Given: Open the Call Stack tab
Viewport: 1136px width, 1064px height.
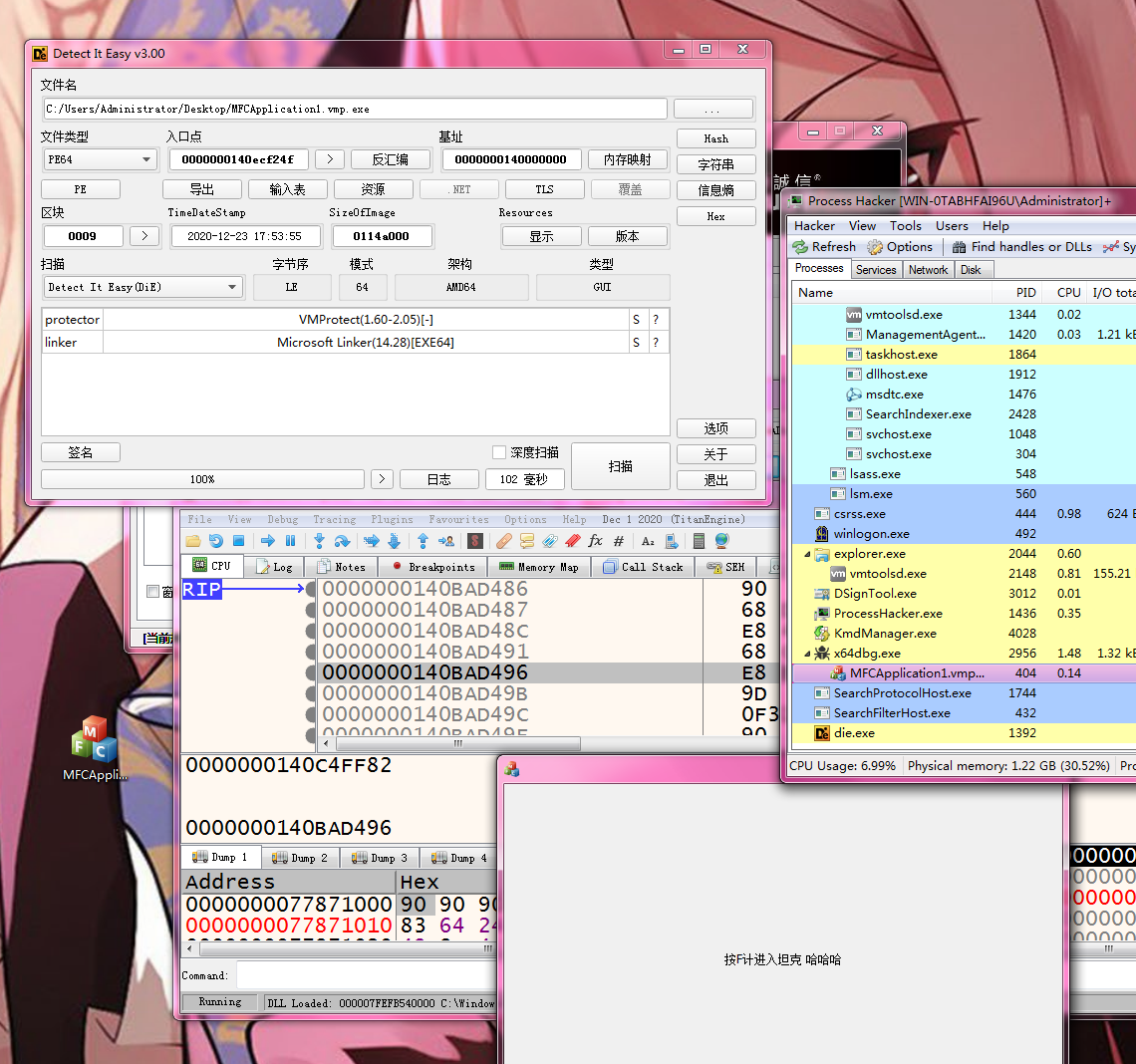Looking at the screenshot, I should (x=644, y=567).
